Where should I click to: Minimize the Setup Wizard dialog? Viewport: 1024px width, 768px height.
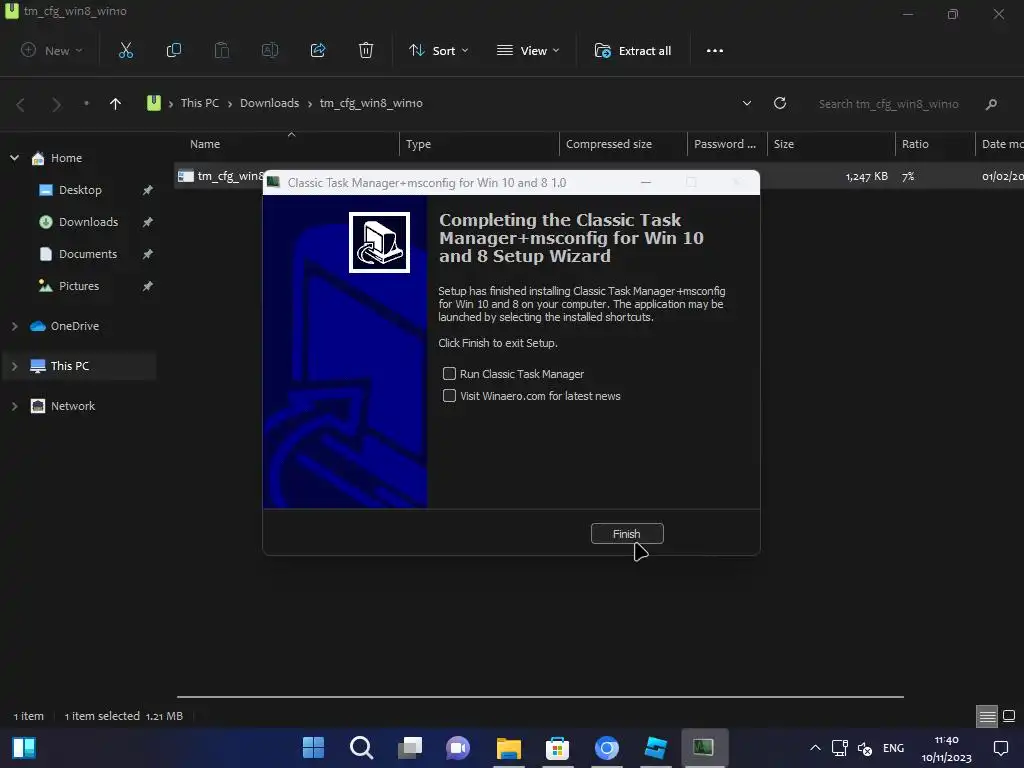pos(646,182)
